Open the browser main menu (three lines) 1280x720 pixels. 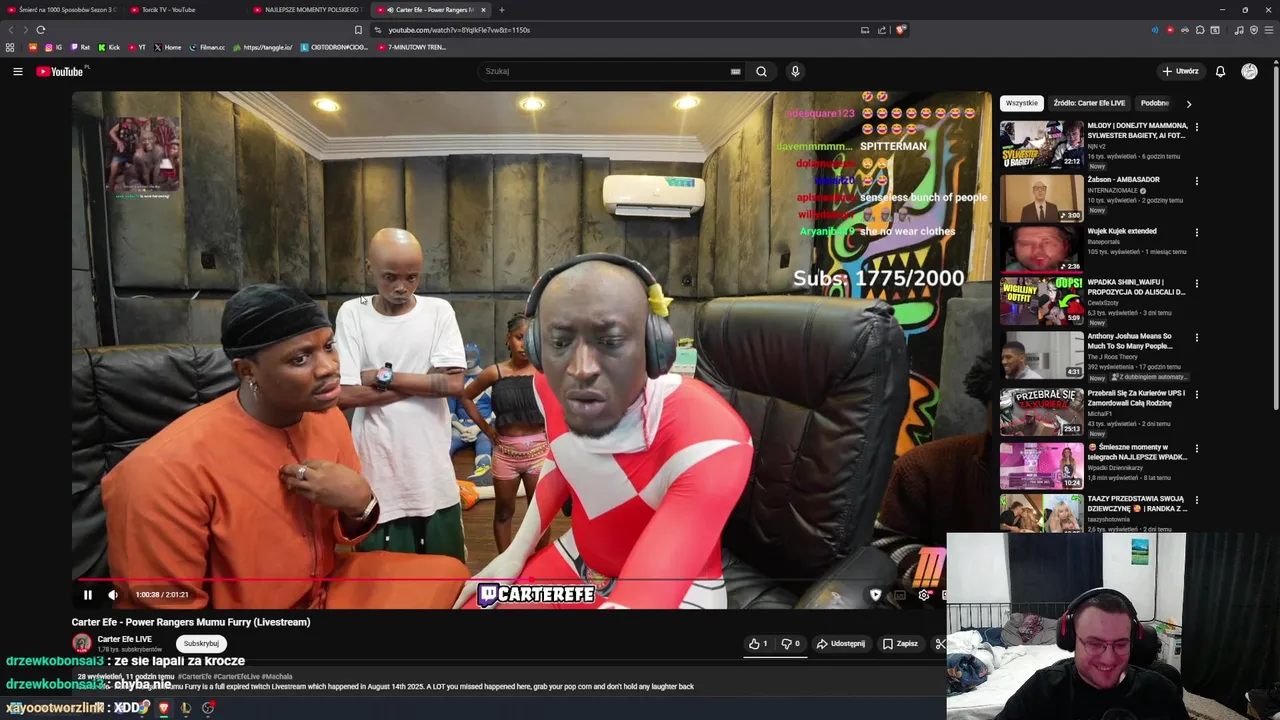click(1267, 30)
